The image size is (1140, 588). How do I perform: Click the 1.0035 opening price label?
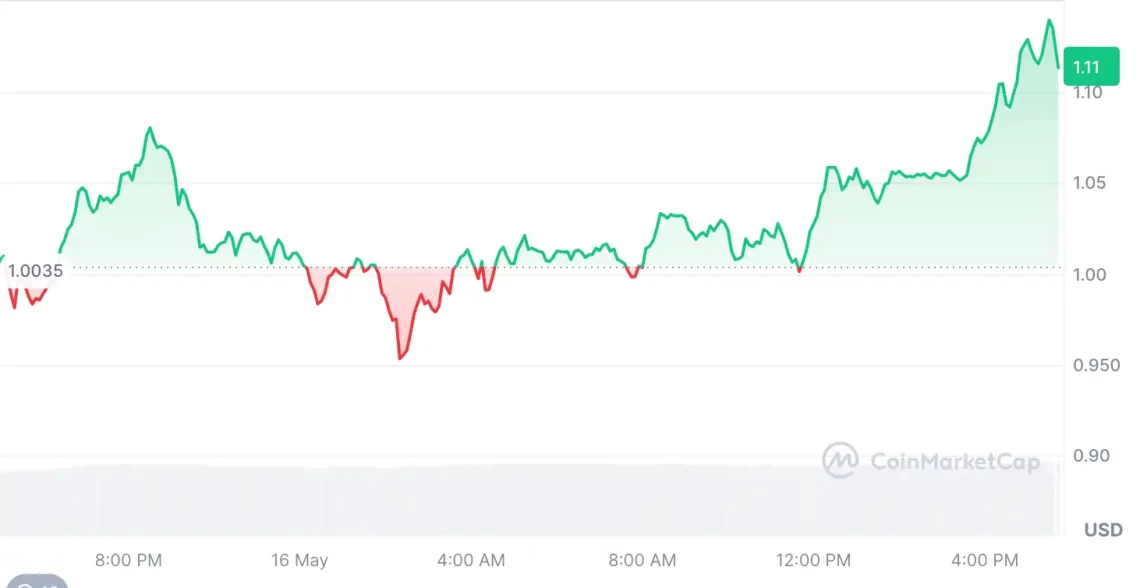click(x=34, y=270)
